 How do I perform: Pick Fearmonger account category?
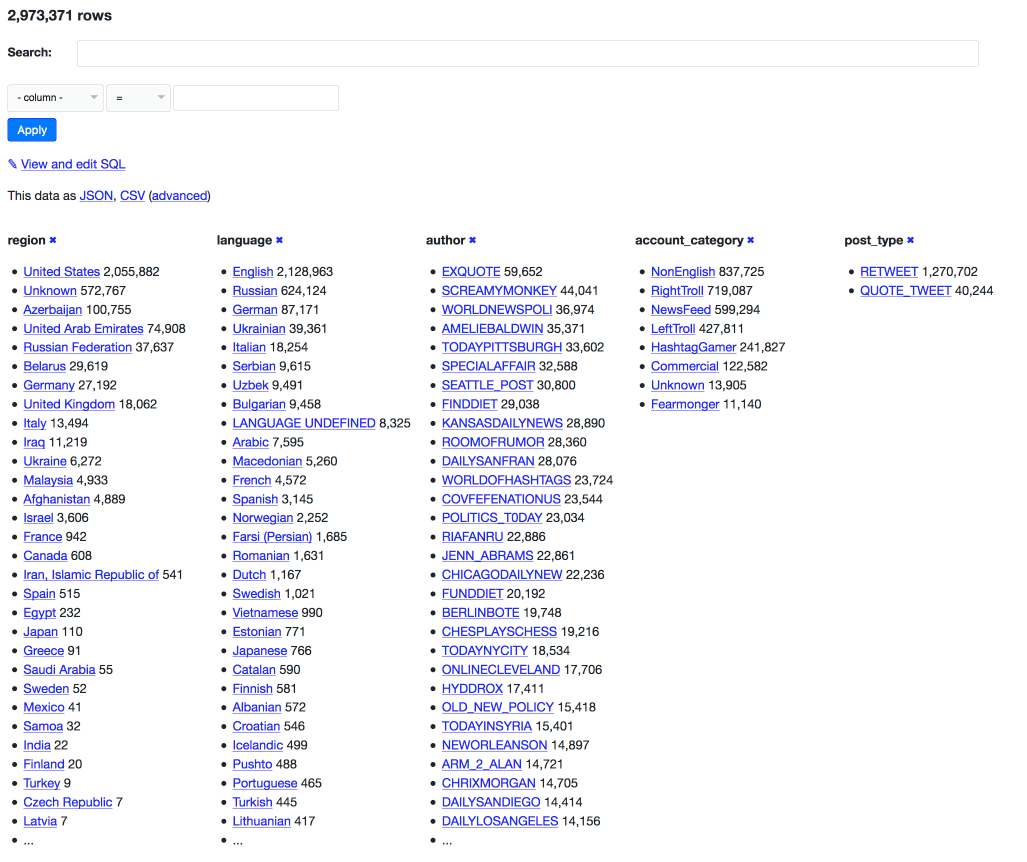(x=685, y=404)
